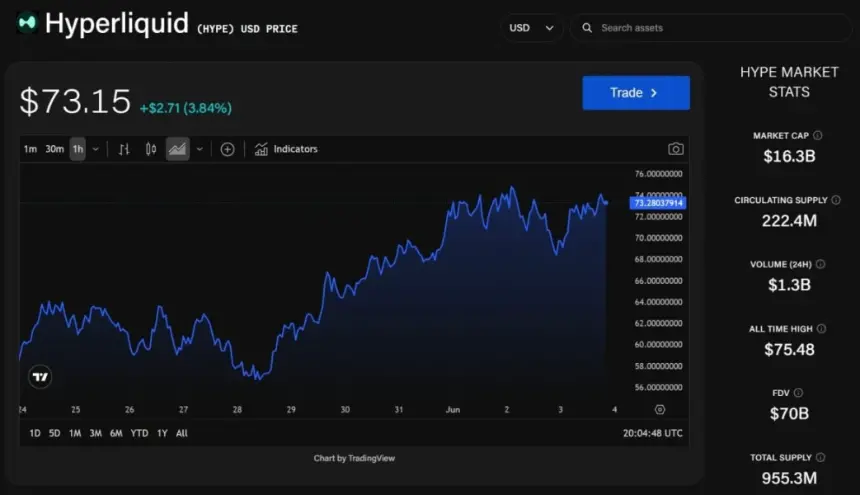Click All Time High info icon
The height and width of the screenshot is (495, 860).
point(822,328)
